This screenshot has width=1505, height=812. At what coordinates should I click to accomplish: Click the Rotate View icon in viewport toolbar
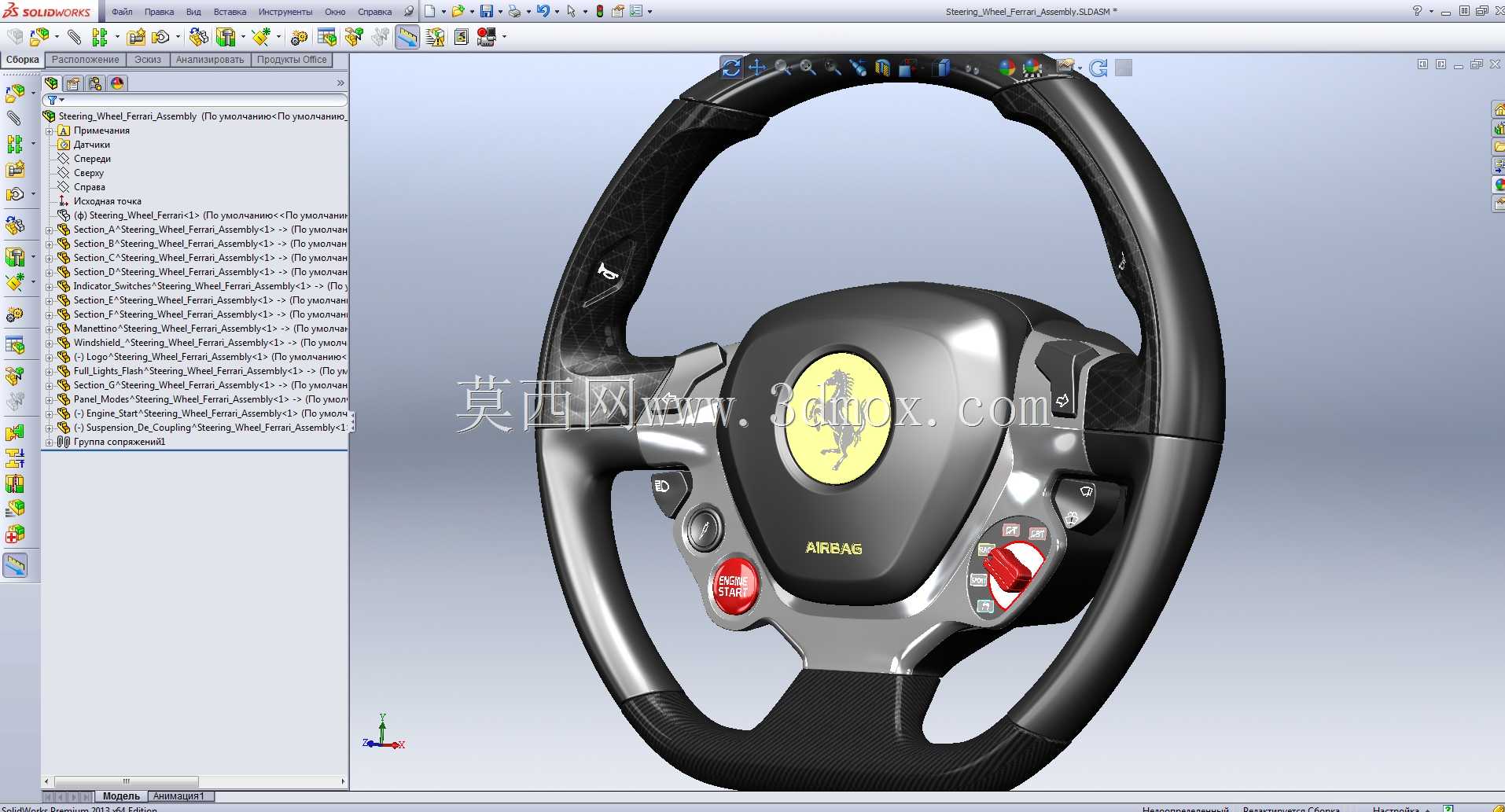731,68
